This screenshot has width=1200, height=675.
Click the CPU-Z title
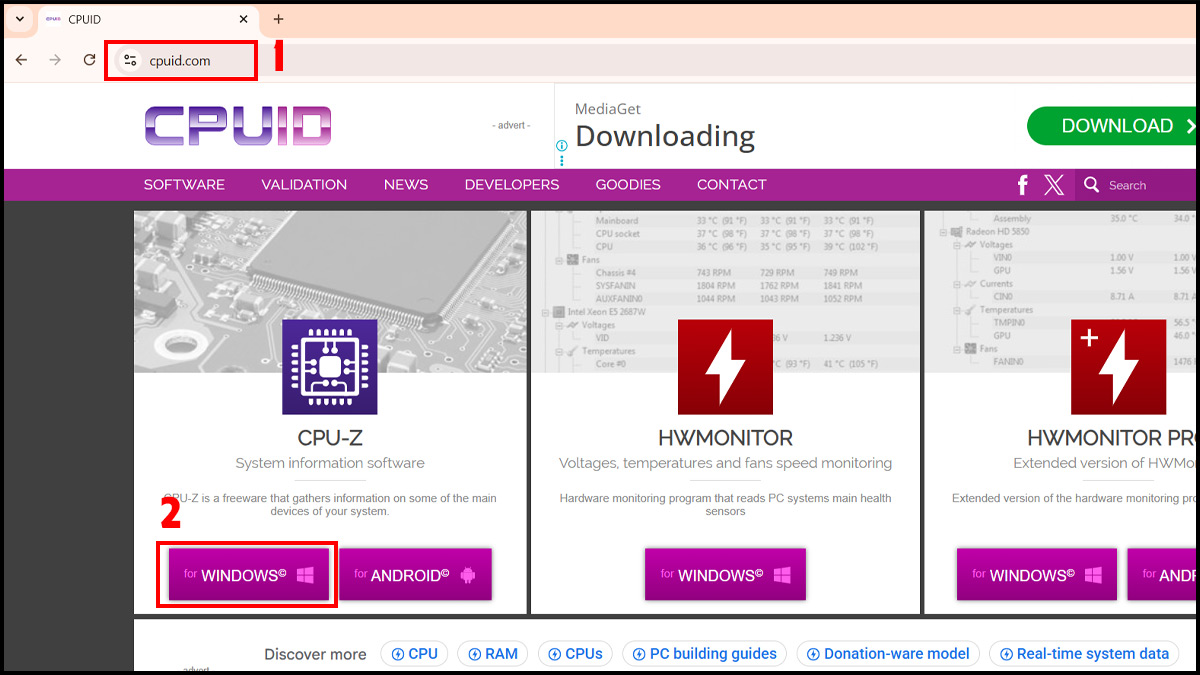pos(330,438)
